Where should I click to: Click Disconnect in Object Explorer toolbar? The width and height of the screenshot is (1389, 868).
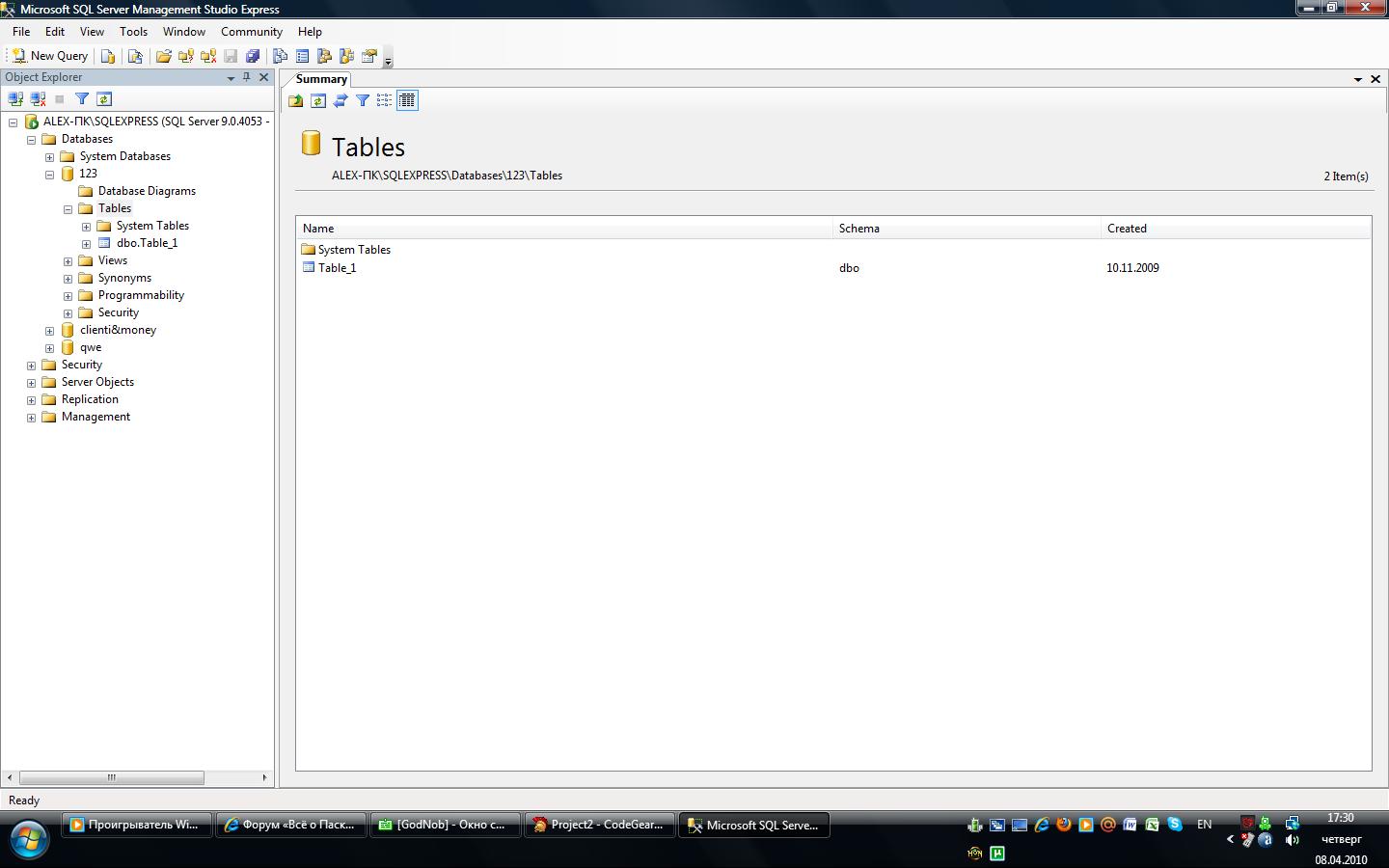pos(38,98)
